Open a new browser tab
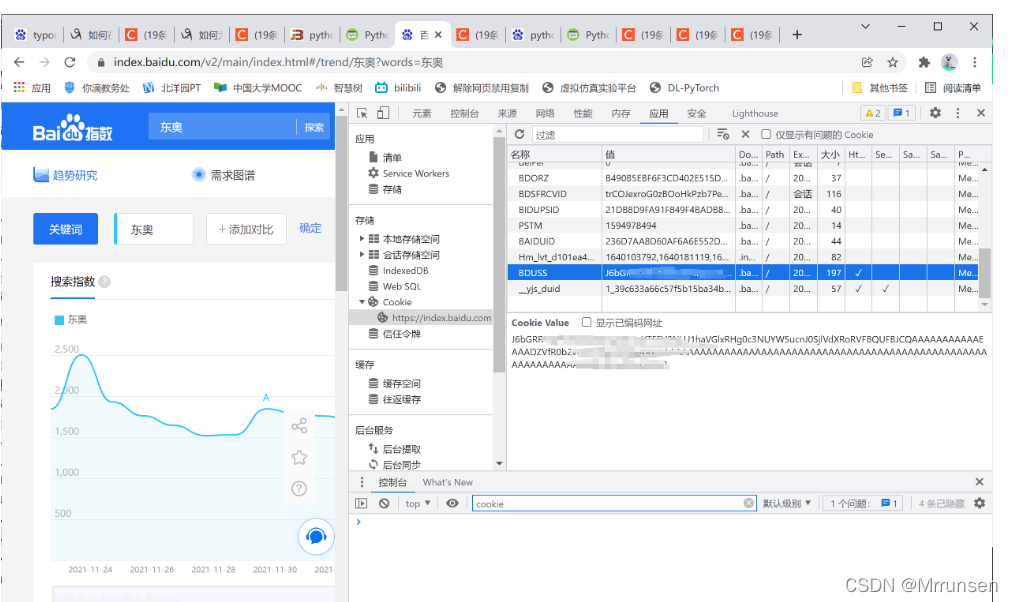Image resolution: width=1013 pixels, height=602 pixels. click(x=797, y=34)
